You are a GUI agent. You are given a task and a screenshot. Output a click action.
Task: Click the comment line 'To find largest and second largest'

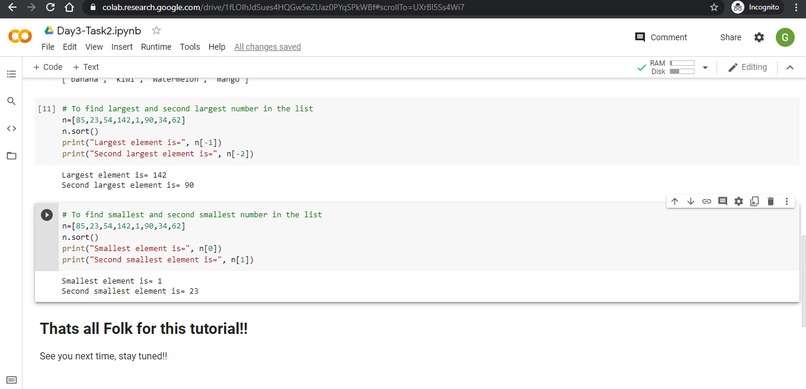coord(187,109)
